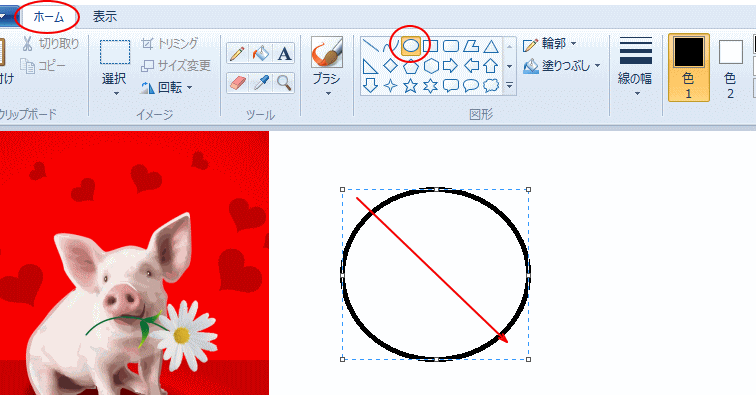Switch to the 表示 tab
The width and height of the screenshot is (756, 395).
105,17
